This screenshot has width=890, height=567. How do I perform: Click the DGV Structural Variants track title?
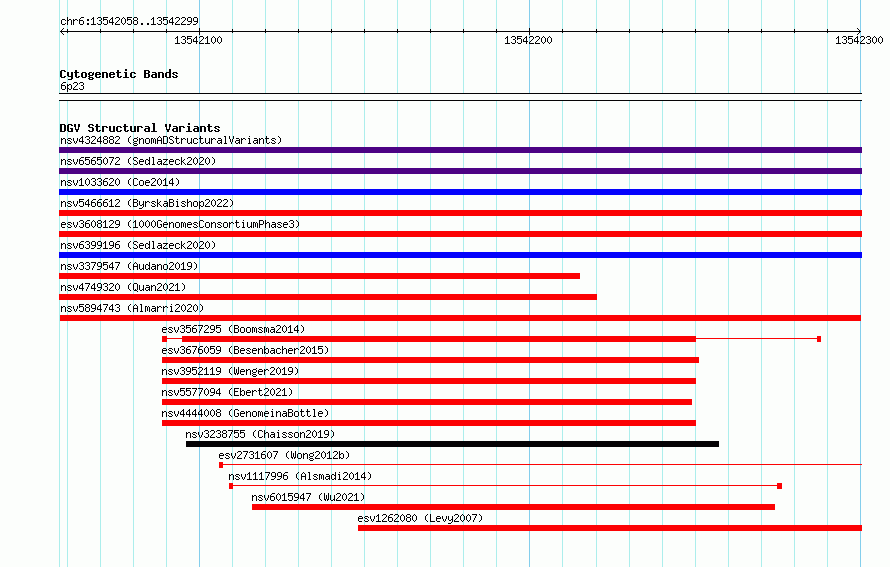[x=140, y=128]
